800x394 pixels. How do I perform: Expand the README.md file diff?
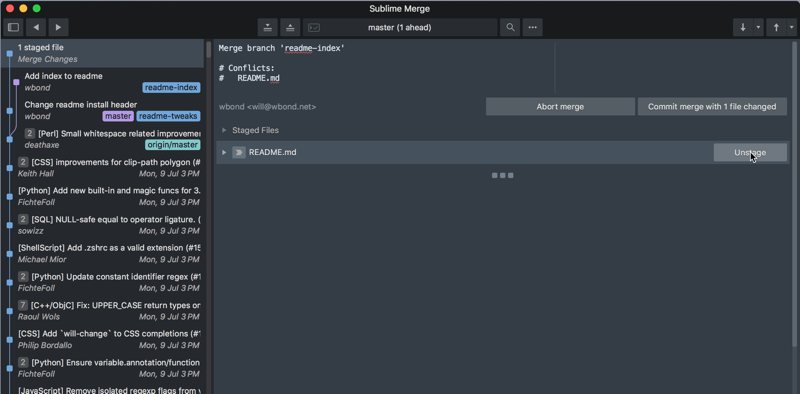[x=223, y=153]
